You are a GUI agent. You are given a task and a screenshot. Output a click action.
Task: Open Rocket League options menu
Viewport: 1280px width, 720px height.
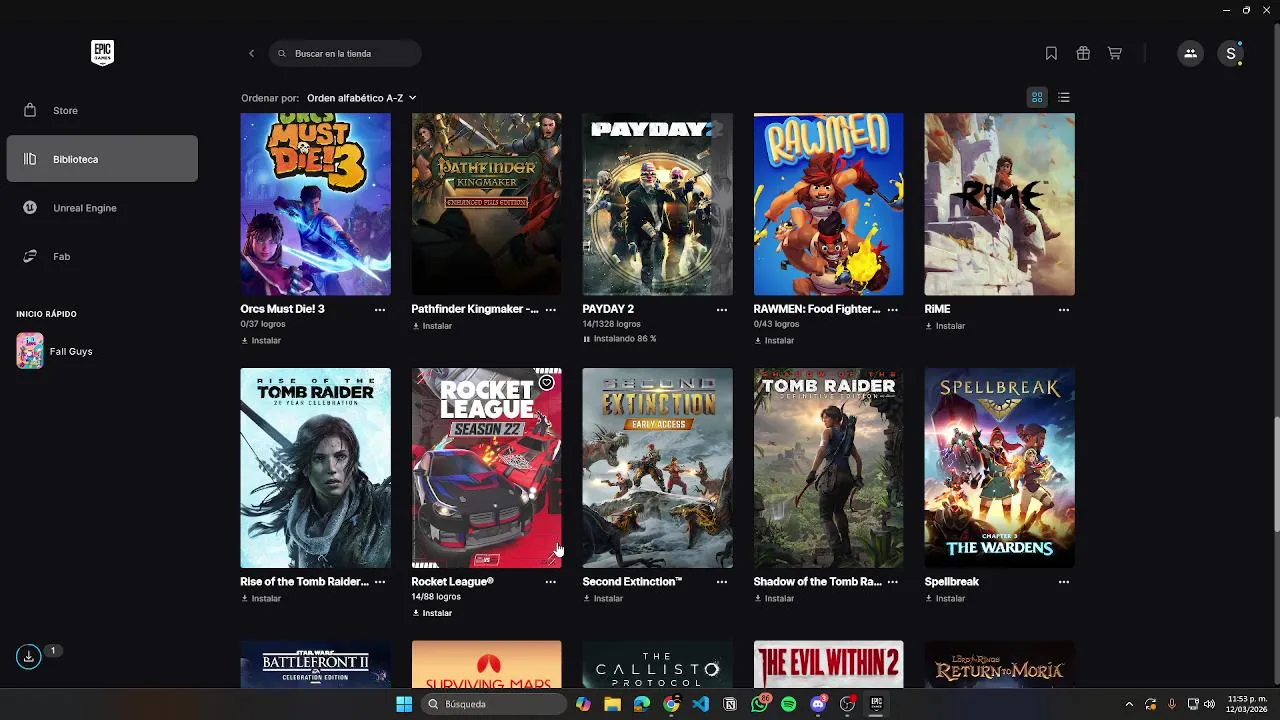tap(551, 582)
